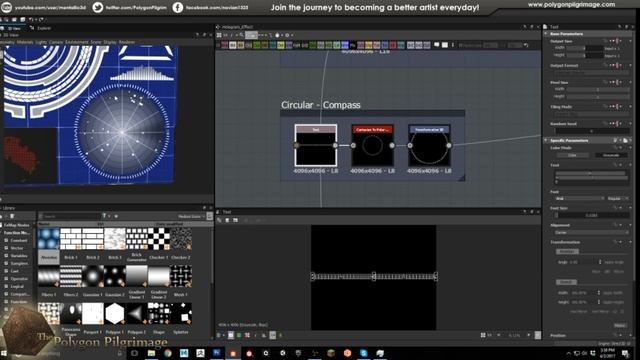Select Samplers category in Library tree
The height and width of the screenshot is (360, 640).
tap(19, 264)
